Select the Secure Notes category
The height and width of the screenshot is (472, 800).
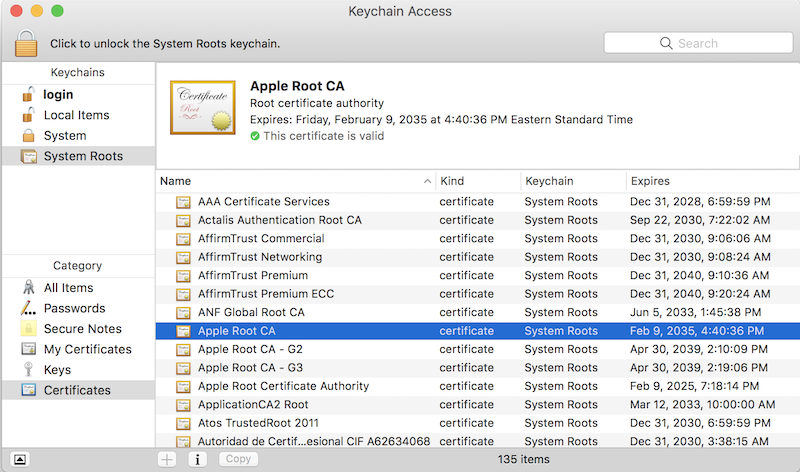click(x=82, y=329)
